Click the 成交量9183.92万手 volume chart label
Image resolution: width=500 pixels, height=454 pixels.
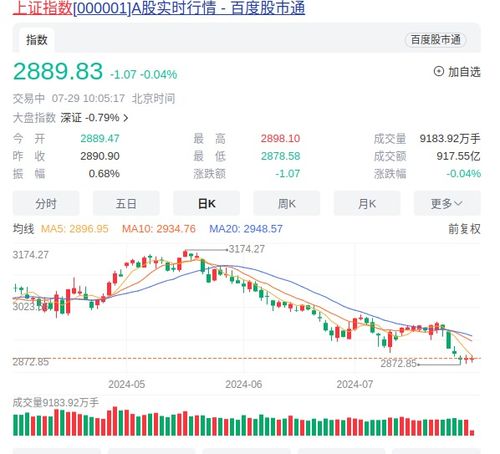[x=56, y=403]
